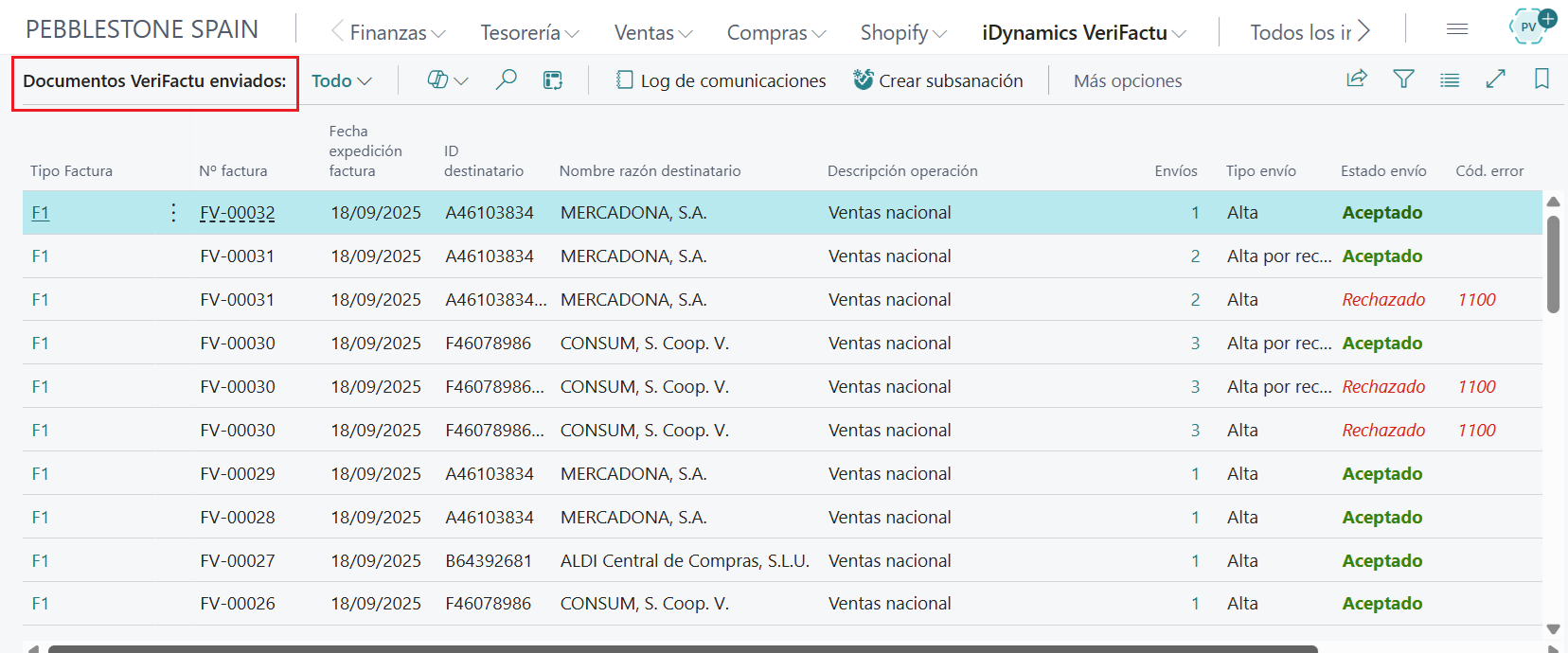Viewport: 1568px width, 653px height.
Task: Open row options for FV-00032
Action: point(173,213)
